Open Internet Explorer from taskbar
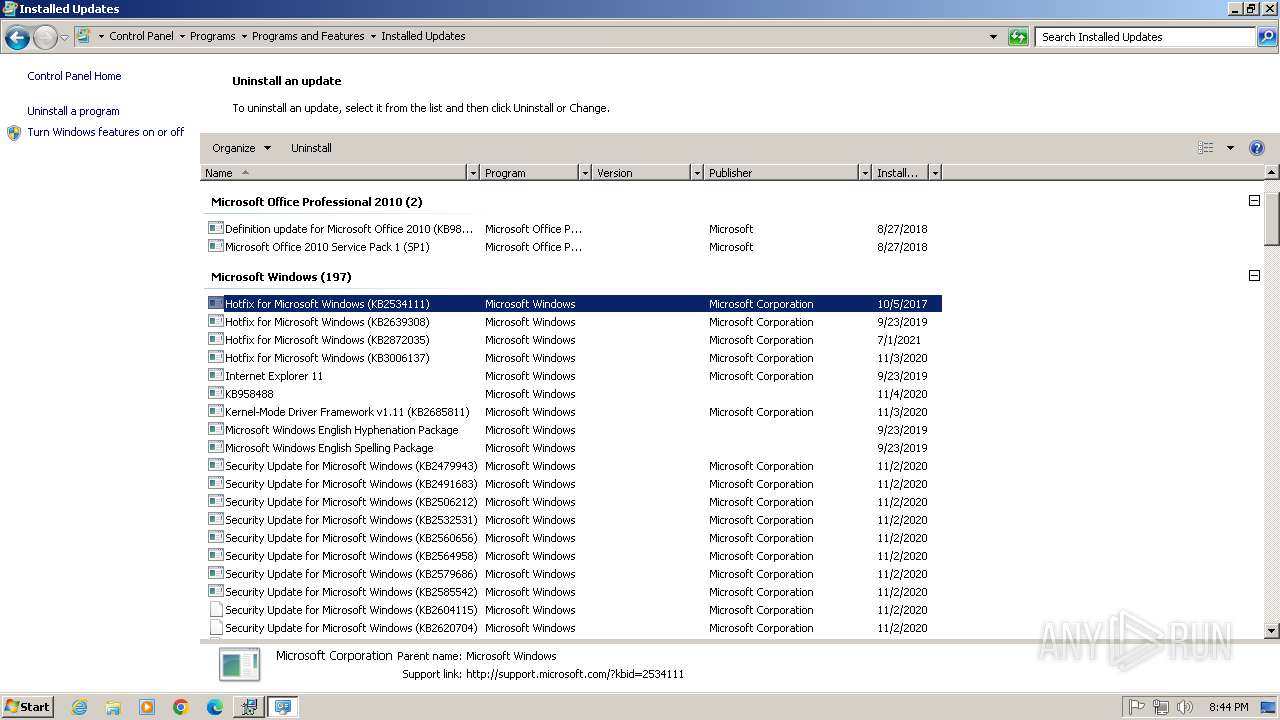Screen dimensions: 1280x720 click(79, 707)
